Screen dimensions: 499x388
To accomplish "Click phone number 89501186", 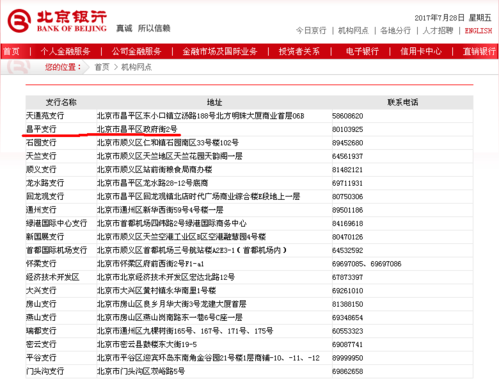I will point(348,210).
